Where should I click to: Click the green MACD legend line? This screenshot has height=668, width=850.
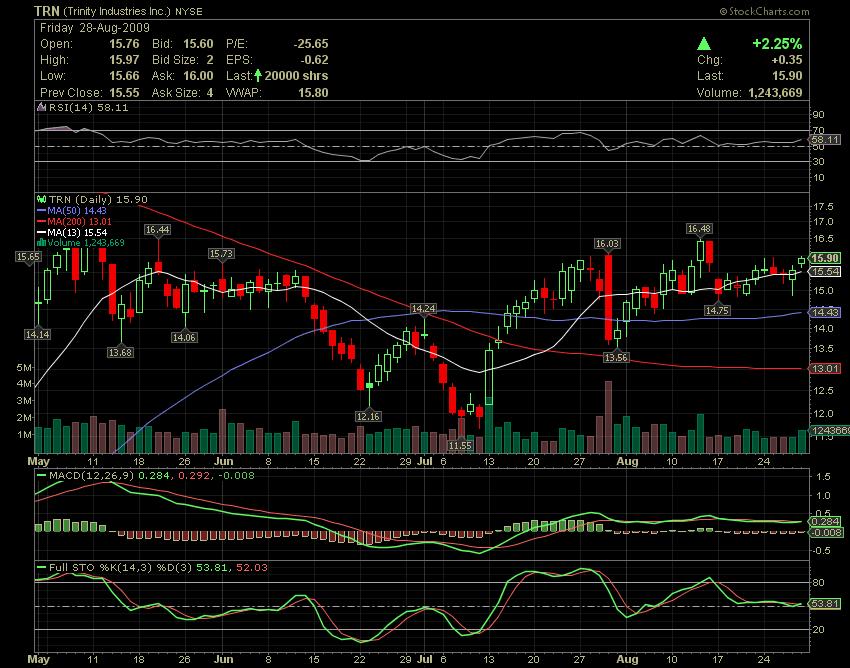(41, 476)
